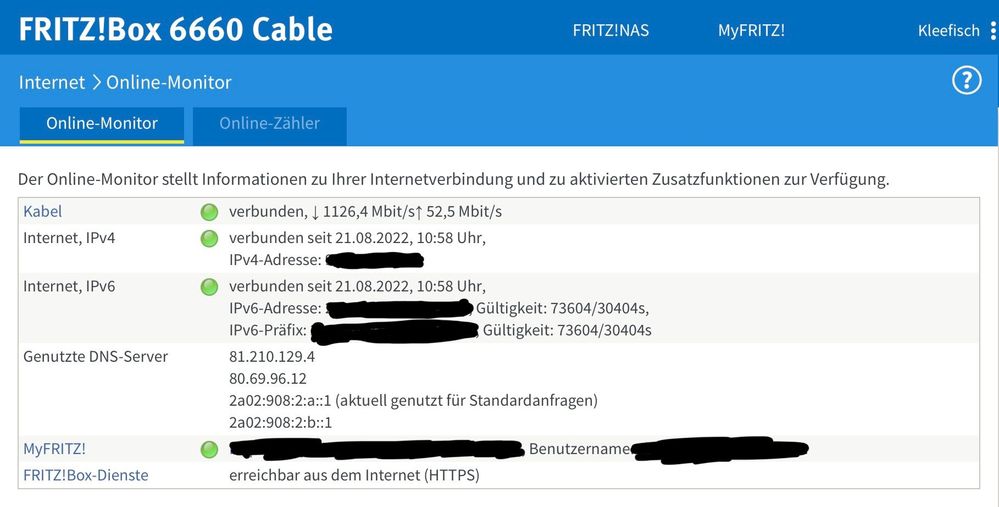Open the Kabel link
999x507 pixels.
click(x=42, y=212)
